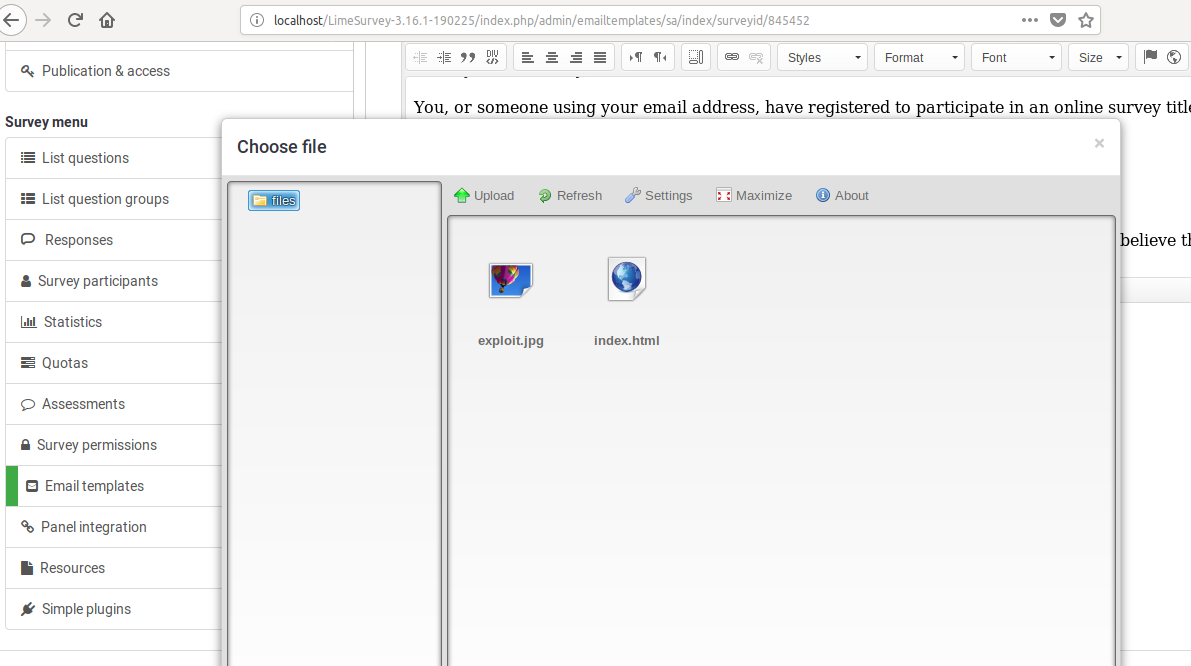The image size is (1191, 666).
Task: Align text right in editor
Action: 577,58
